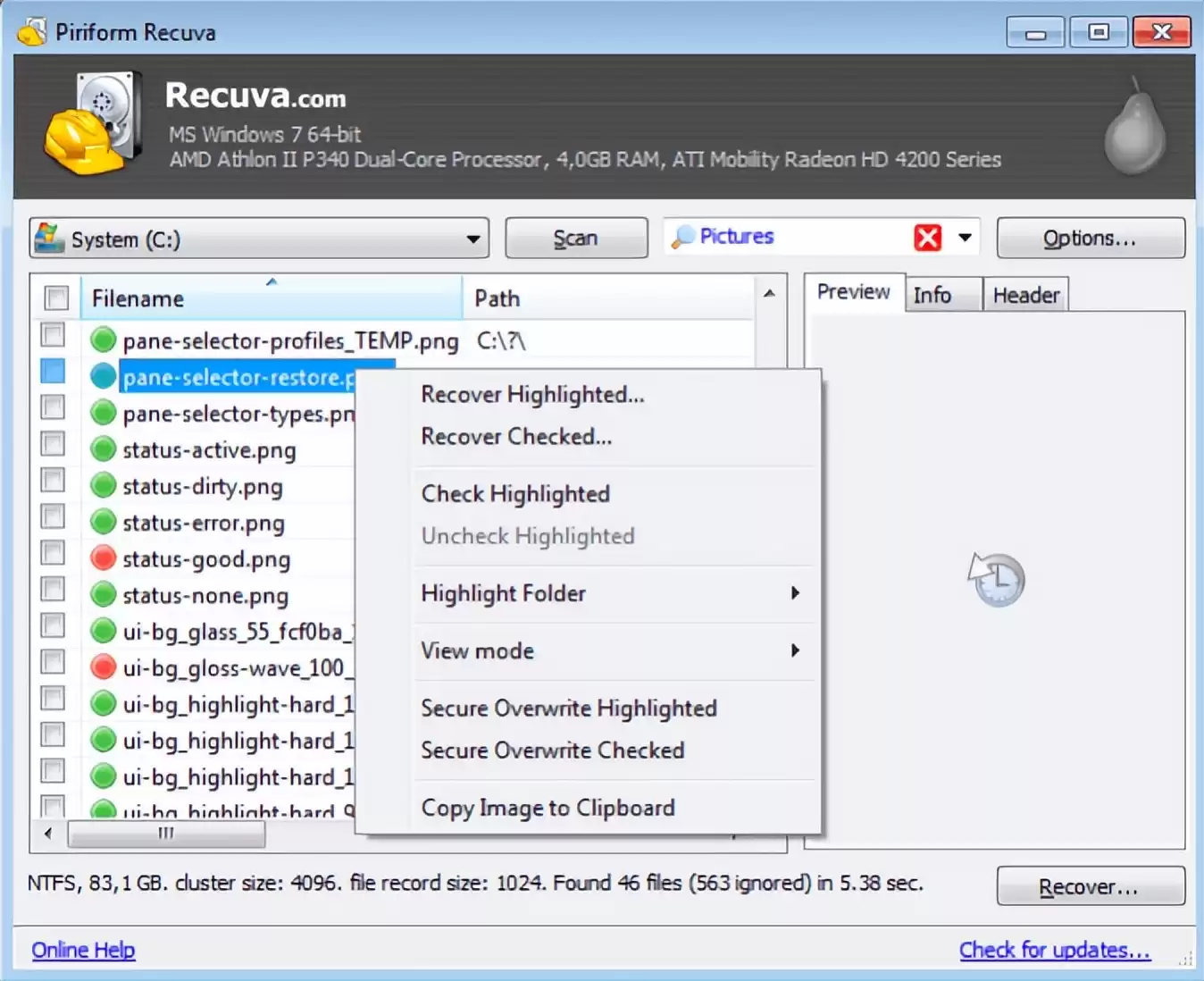Screen dimensions: 1204x981
Task: Click the Piriform pear logo
Action: pos(1134,128)
